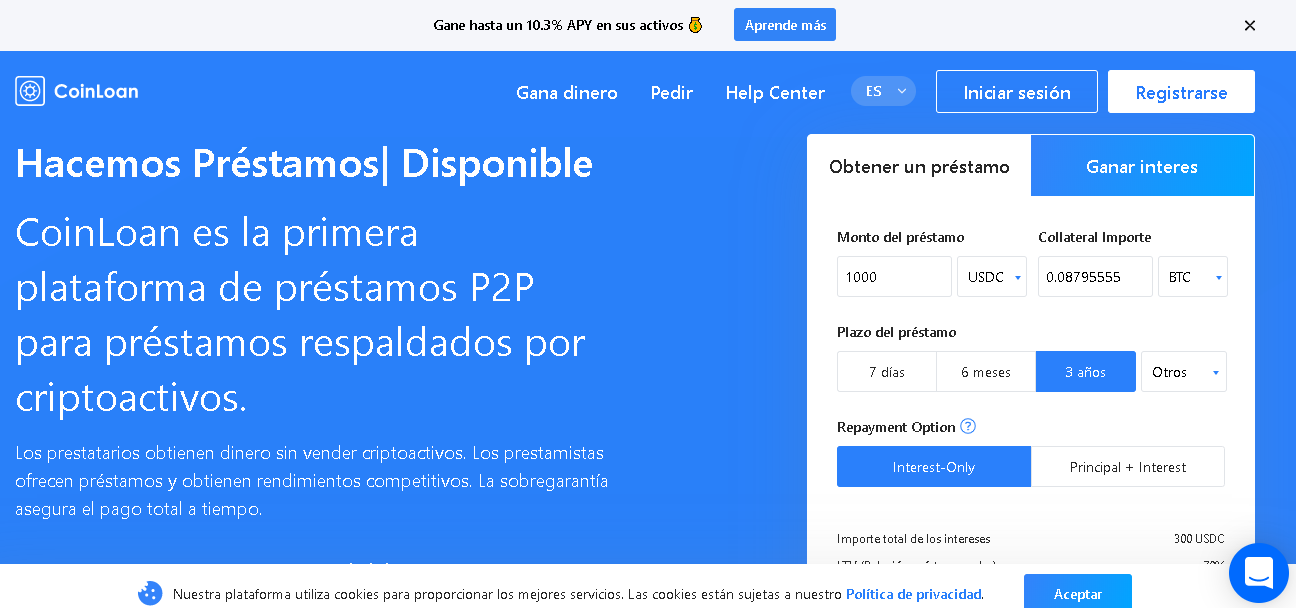Accept cookies with the Aceptar button
The image size is (1296, 608).
coord(1077,593)
